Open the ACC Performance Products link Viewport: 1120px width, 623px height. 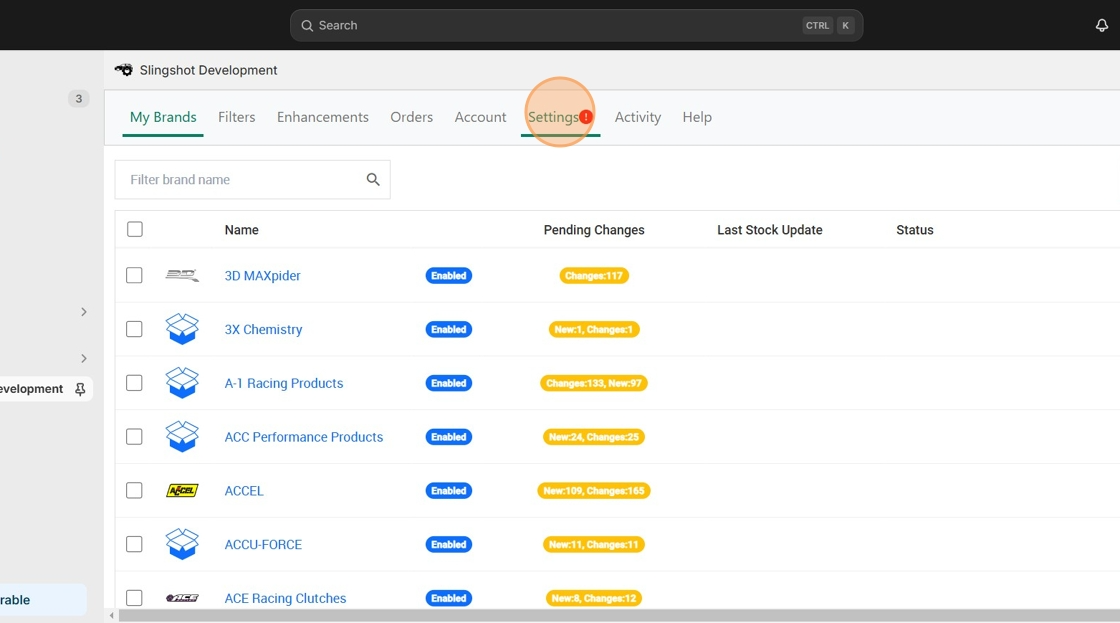click(304, 437)
